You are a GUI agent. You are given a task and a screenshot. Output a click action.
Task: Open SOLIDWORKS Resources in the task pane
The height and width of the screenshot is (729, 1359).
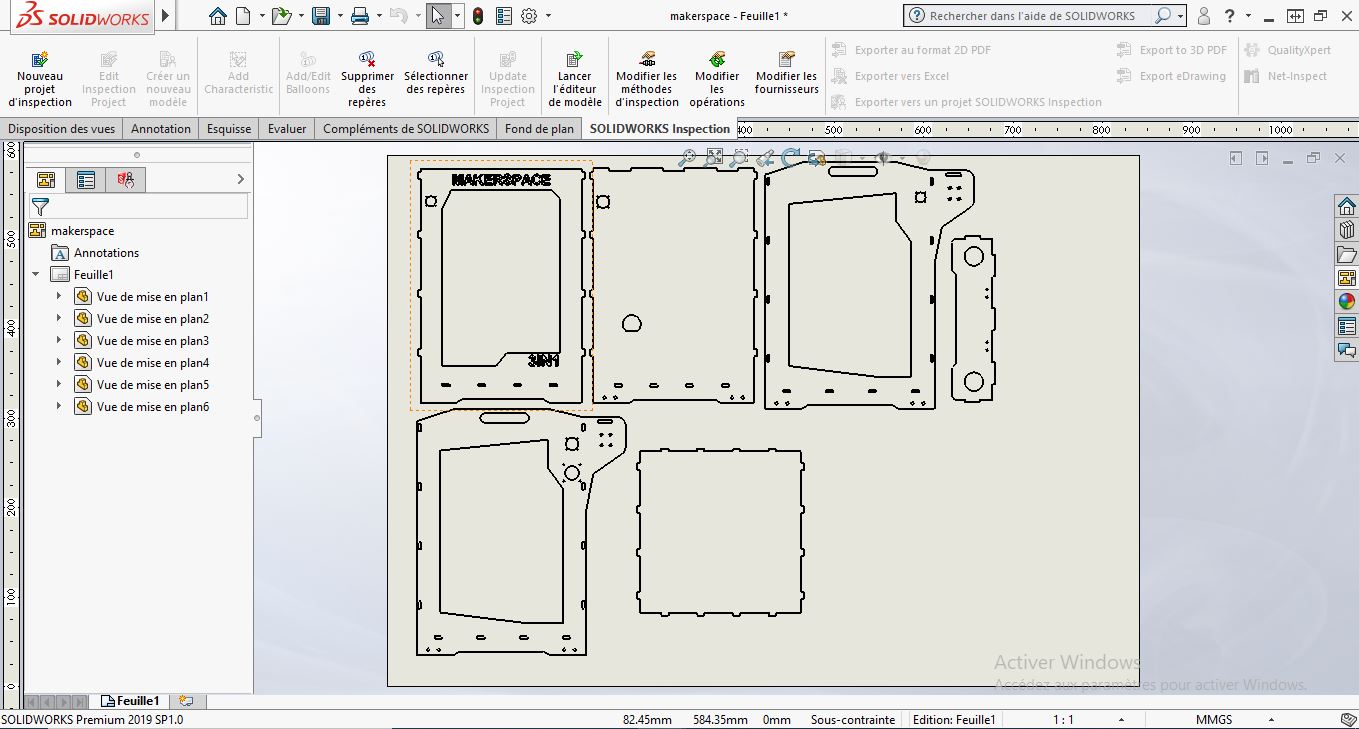(x=1347, y=206)
